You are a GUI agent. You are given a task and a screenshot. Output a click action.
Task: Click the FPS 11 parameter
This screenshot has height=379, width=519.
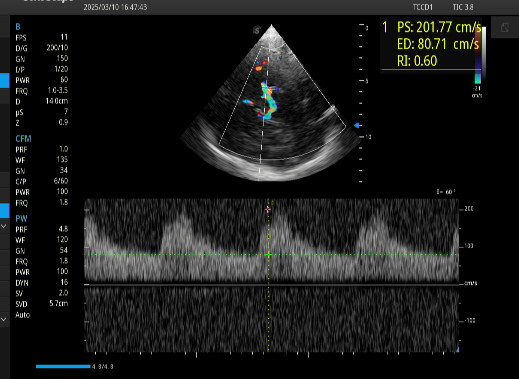tap(42, 37)
